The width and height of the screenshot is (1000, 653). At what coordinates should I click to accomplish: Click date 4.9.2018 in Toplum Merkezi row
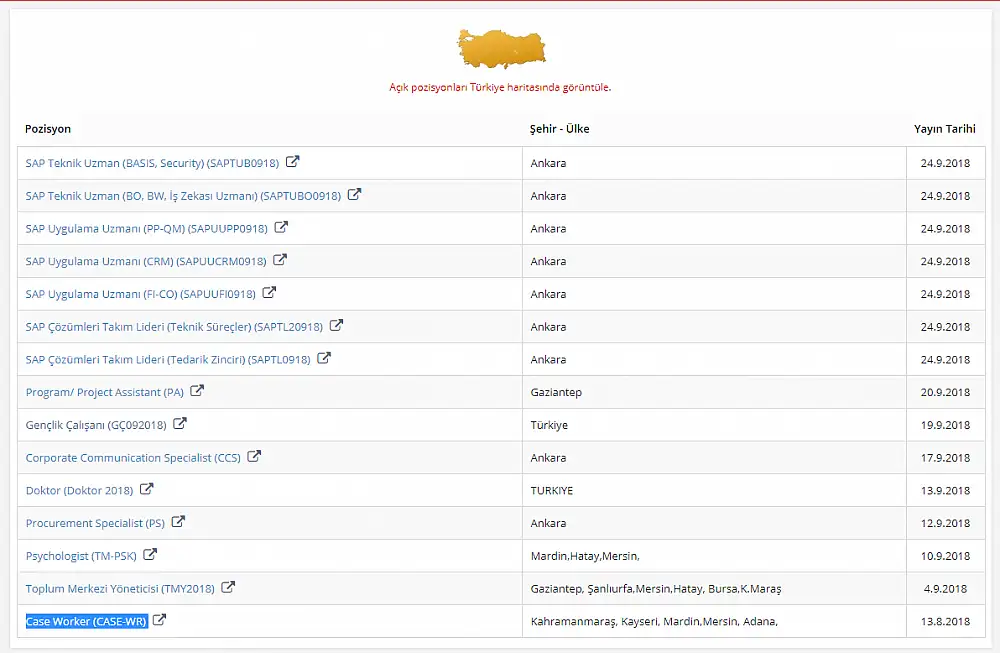[x=945, y=589]
